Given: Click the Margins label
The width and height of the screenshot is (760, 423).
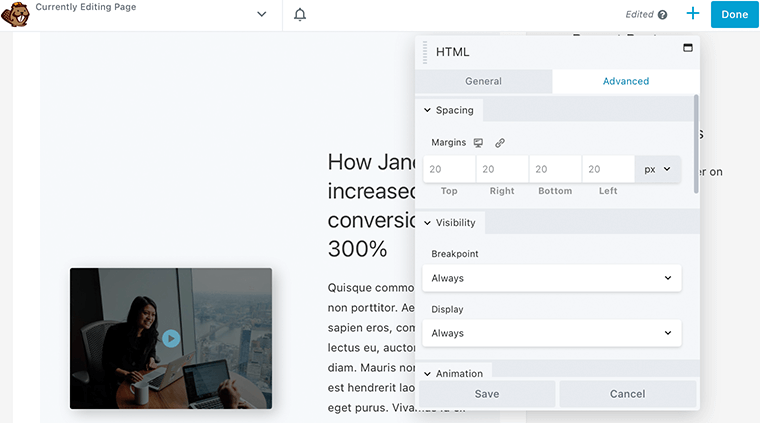Looking at the screenshot, I should [448, 142].
